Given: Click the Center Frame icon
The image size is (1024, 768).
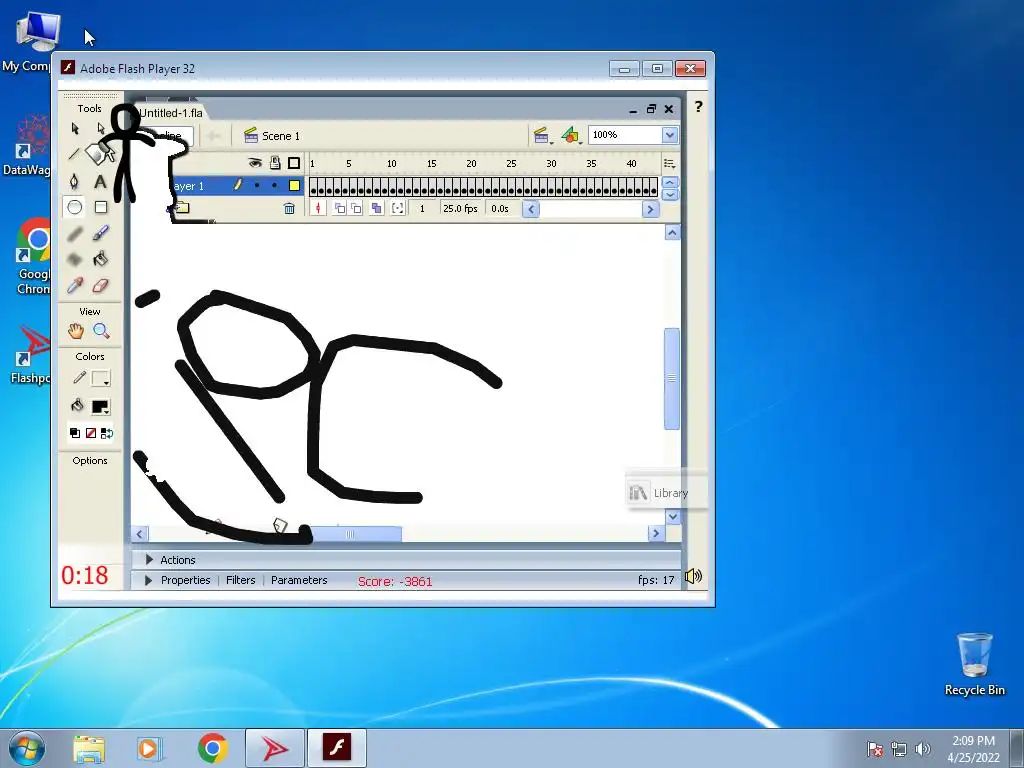Looking at the screenshot, I should tap(318, 208).
